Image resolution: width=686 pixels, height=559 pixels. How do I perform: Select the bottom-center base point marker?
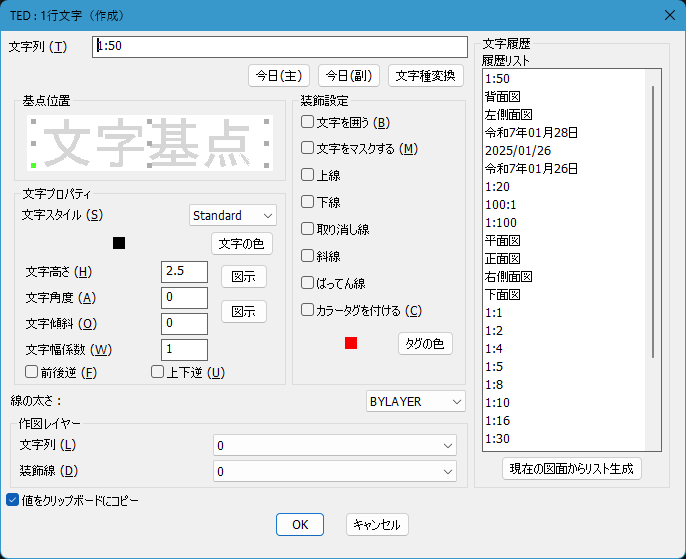coord(150,165)
